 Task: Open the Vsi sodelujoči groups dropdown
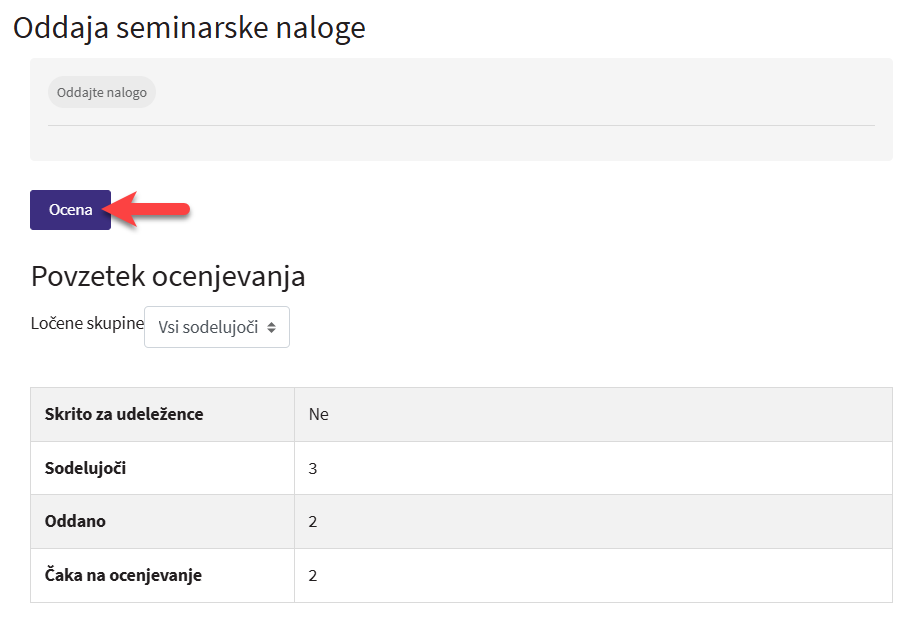pyautogui.click(x=216, y=327)
